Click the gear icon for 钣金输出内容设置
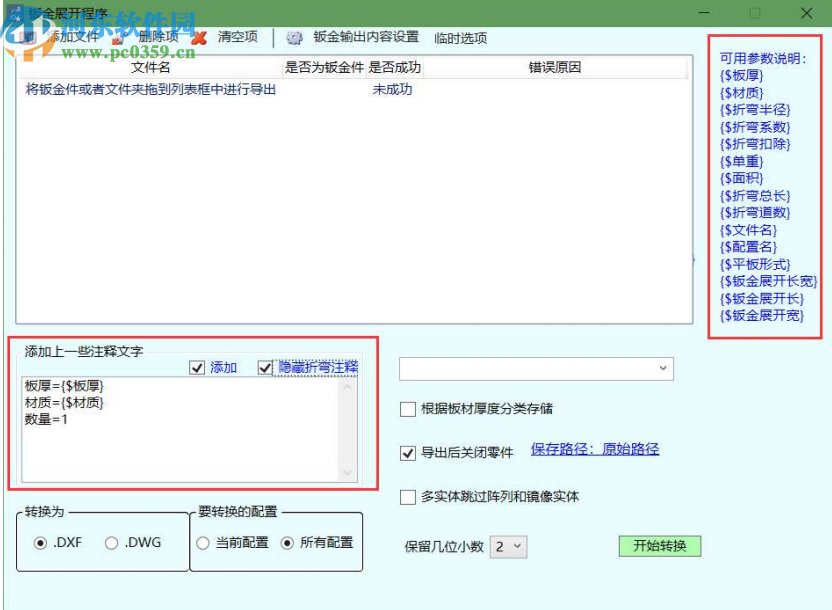Image resolution: width=832 pixels, height=610 pixels. point(294,38)
